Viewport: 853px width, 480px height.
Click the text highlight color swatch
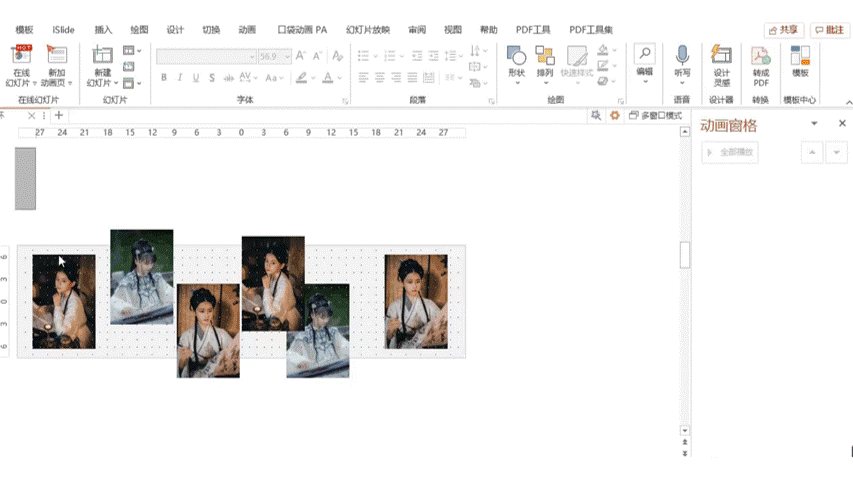coord(301,78)
